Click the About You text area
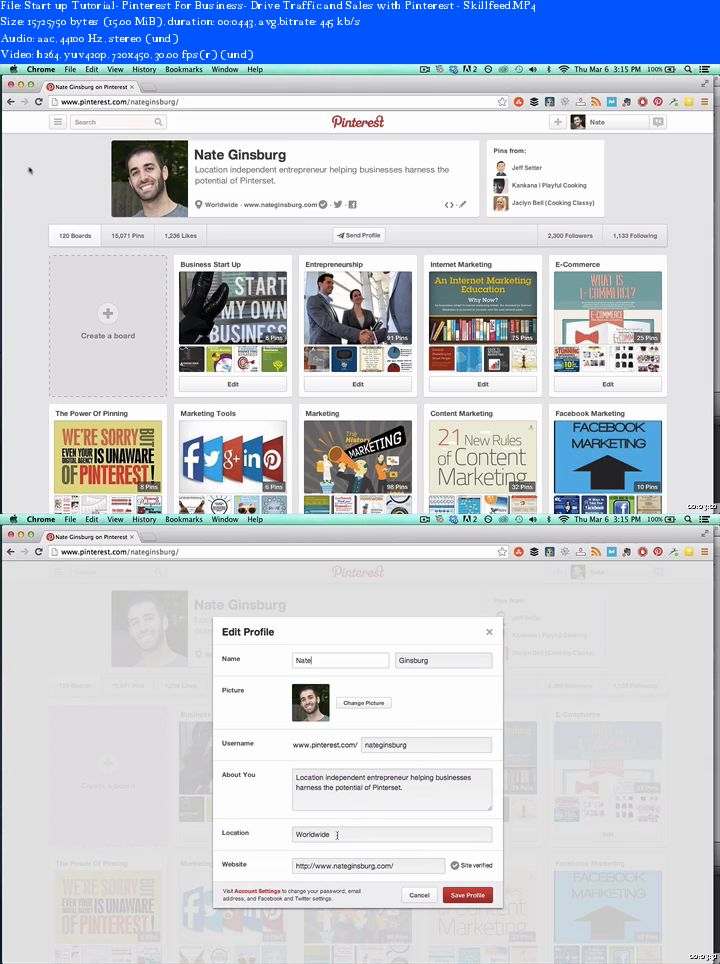Screen dimensions: 720x964 [x=392, y=789]
